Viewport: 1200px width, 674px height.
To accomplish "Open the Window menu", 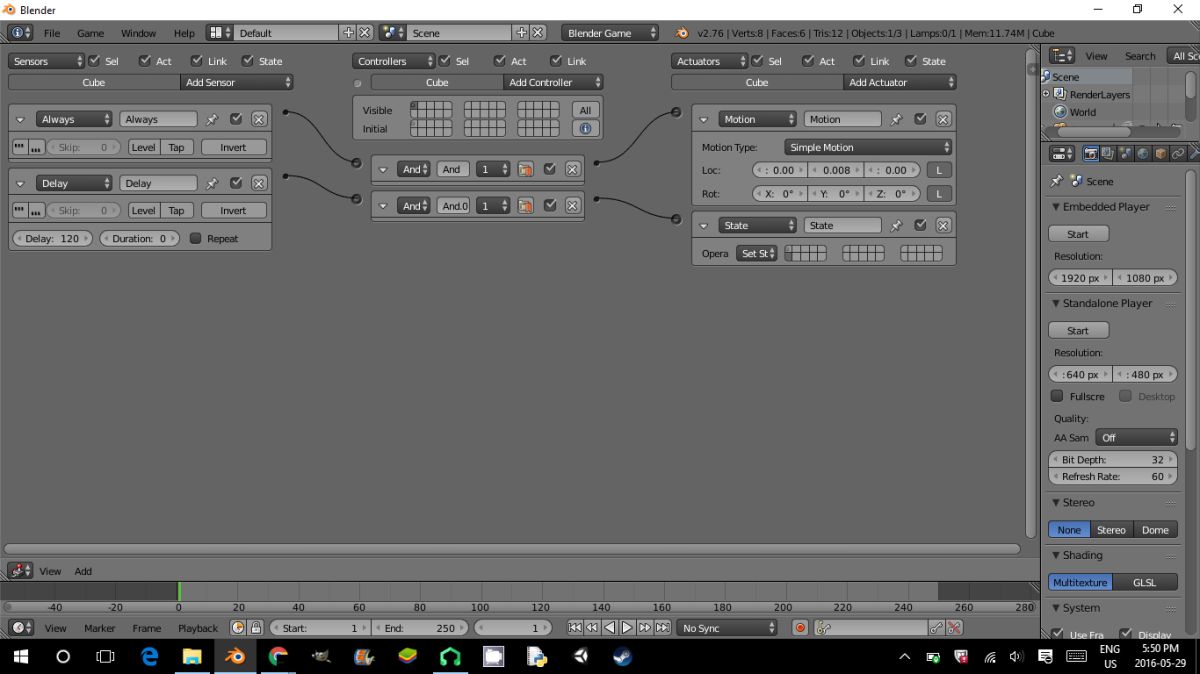I will pos(139,33).
